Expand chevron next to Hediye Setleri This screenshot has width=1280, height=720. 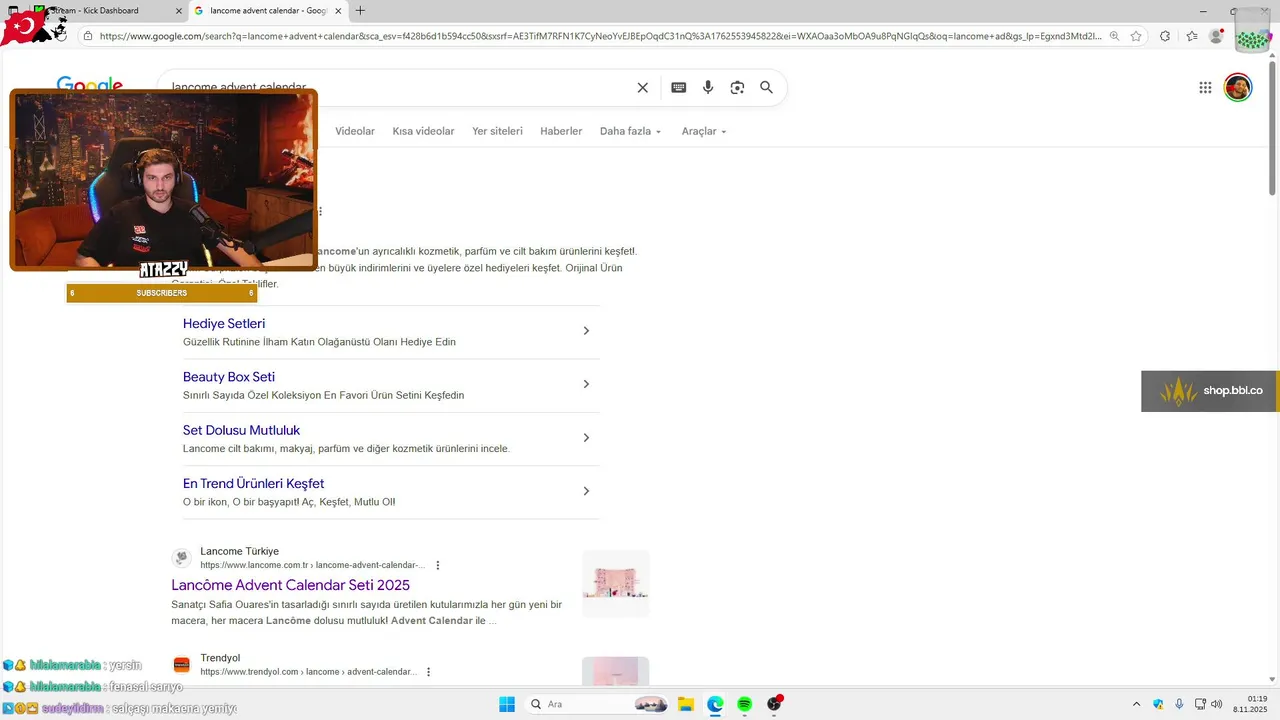click(586, 331)
